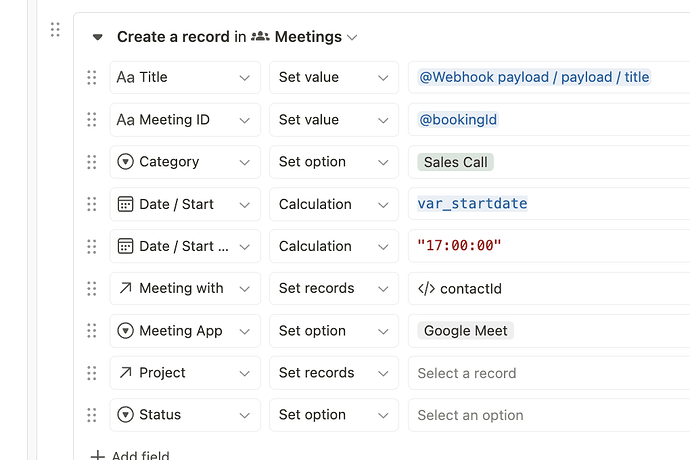Click the var_startdate formula token

(472, 203)
